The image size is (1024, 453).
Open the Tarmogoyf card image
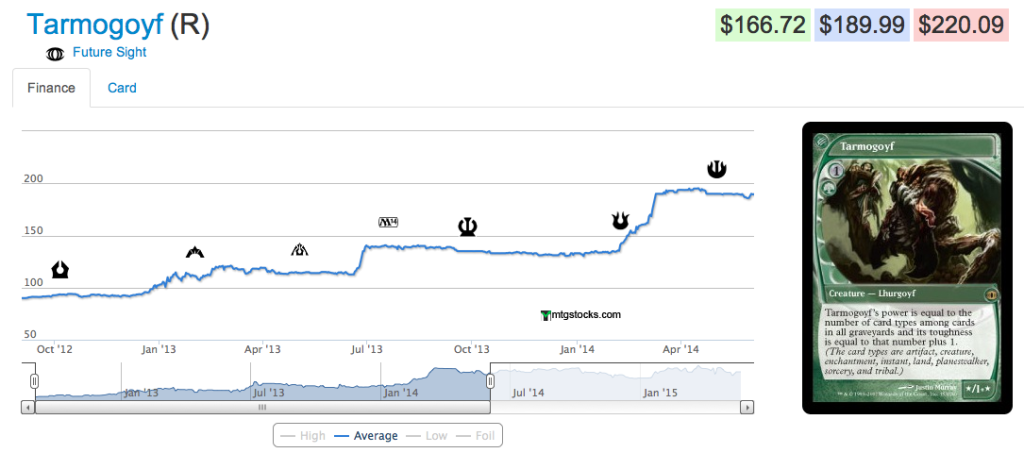908,268
